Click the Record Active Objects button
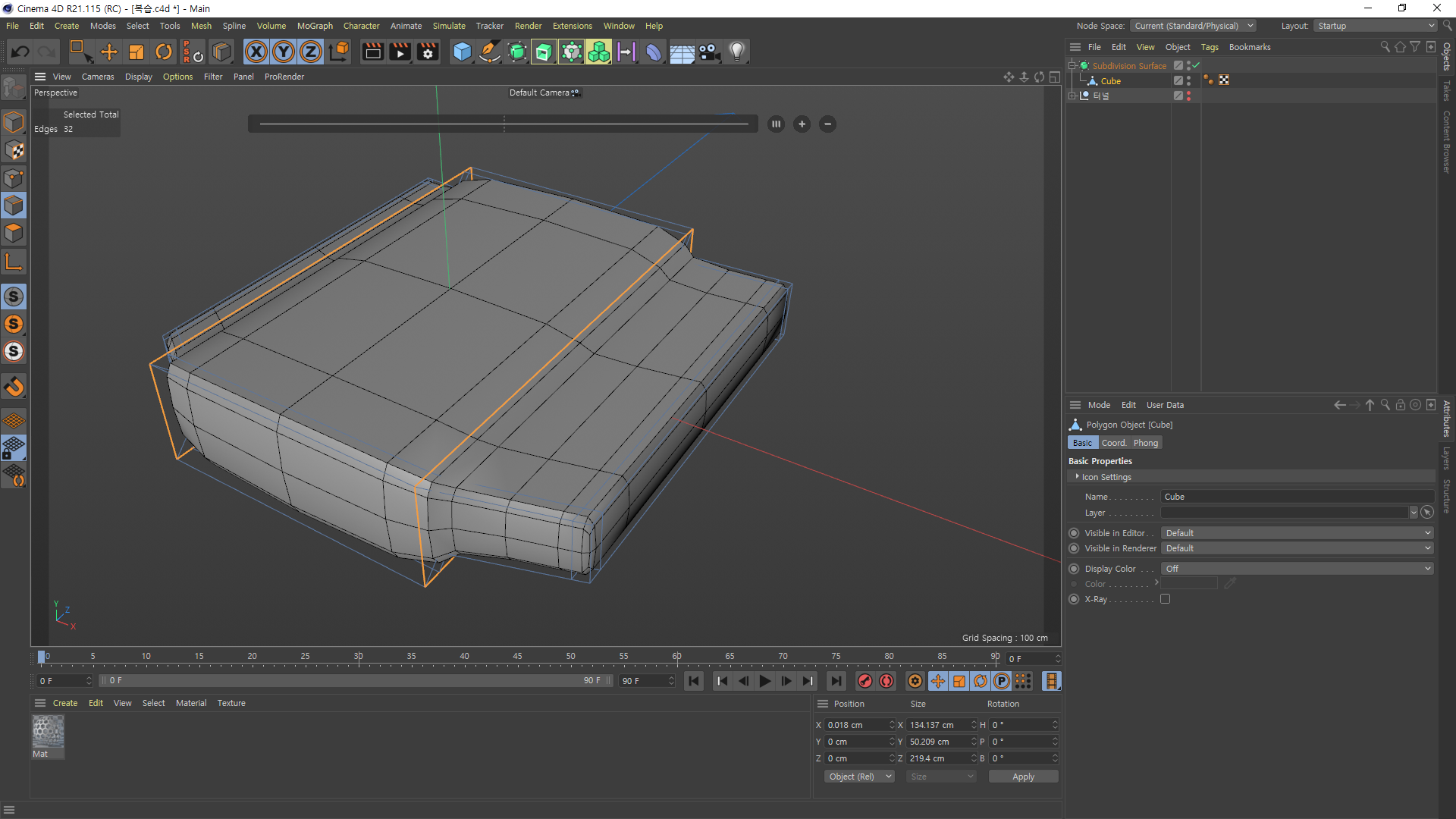The width and height of the screenshot is (1456, 819). pos(865,681)
